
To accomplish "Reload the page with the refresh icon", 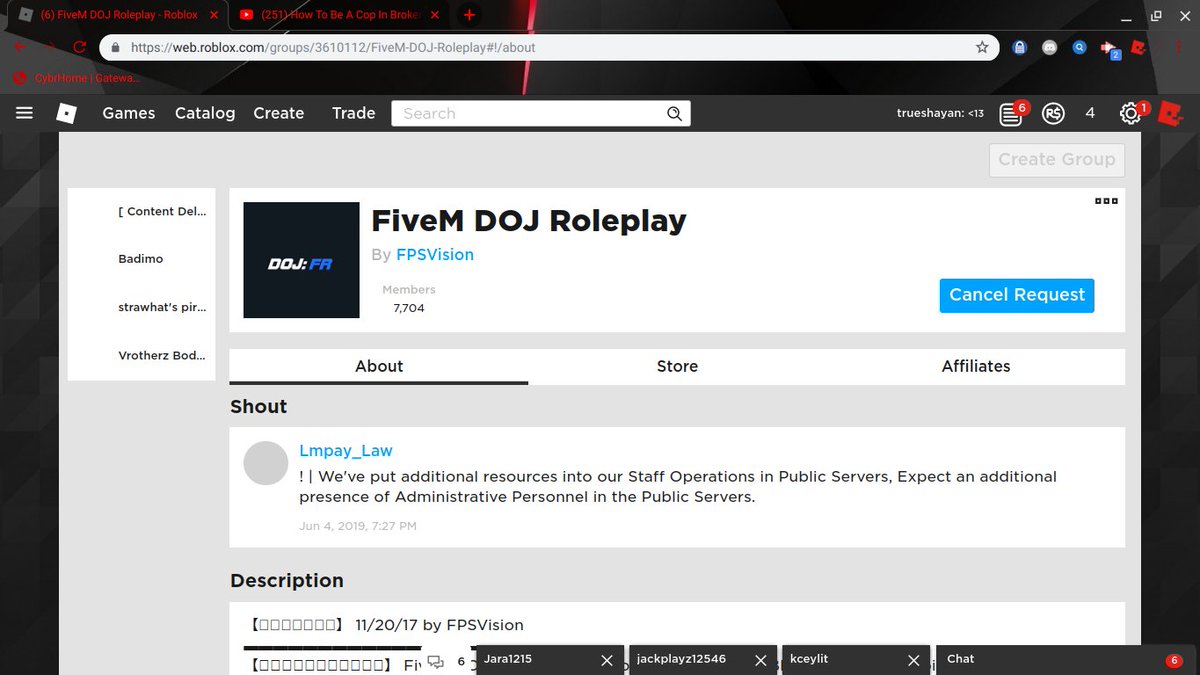I will (79, 47).
